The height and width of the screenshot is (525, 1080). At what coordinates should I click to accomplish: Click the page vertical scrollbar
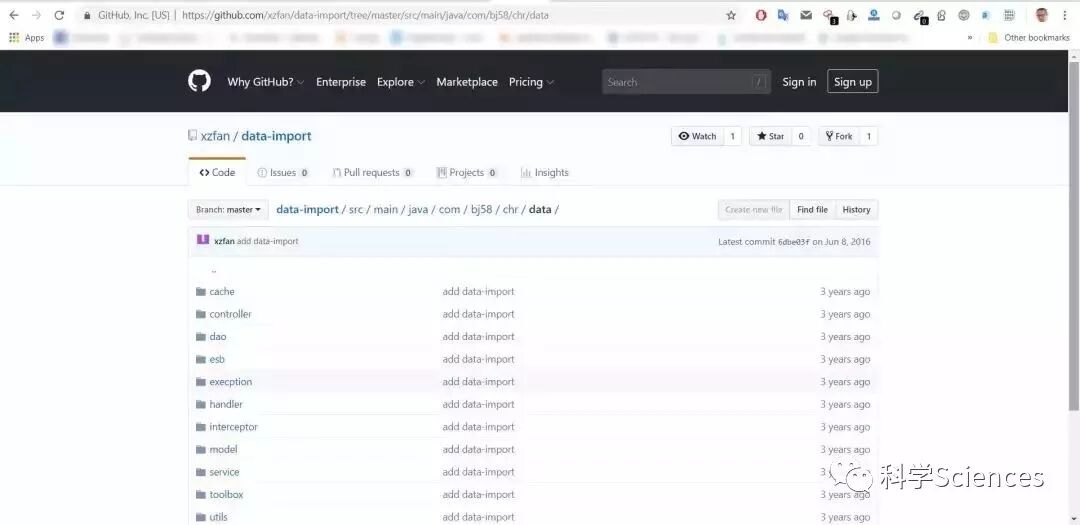click(x=1074, y=234)
